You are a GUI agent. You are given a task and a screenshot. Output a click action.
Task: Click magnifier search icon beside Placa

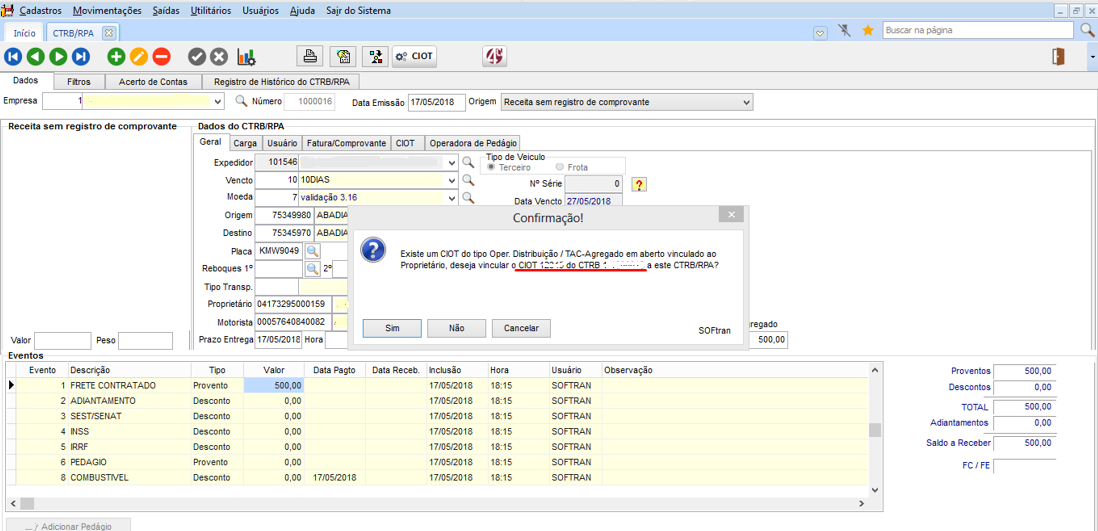312,251
